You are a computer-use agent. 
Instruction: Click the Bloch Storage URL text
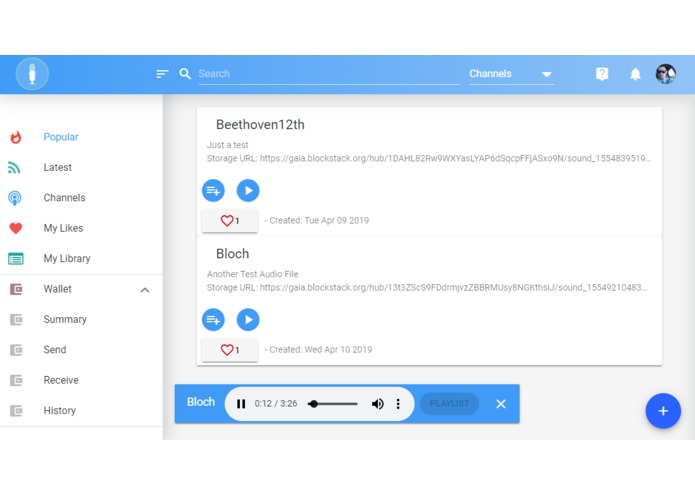[x=427, y=288]
